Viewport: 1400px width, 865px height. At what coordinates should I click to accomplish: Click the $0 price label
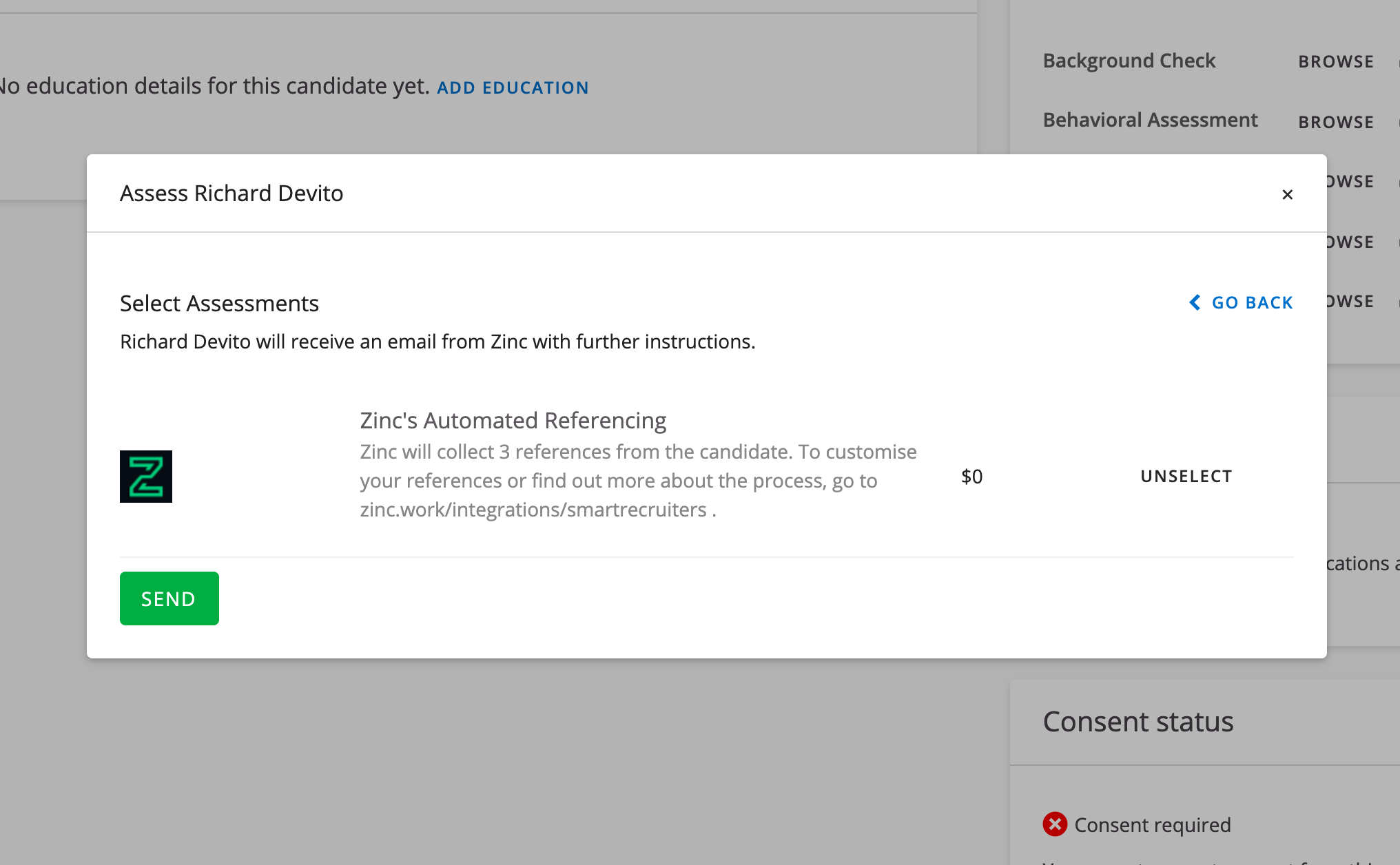(971, 477)
